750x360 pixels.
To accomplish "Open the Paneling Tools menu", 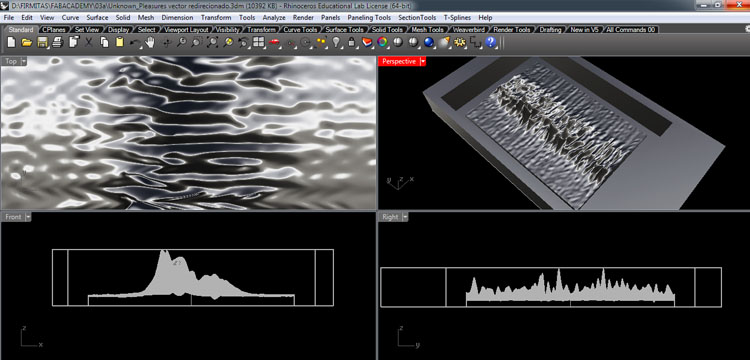I will 369,18.
